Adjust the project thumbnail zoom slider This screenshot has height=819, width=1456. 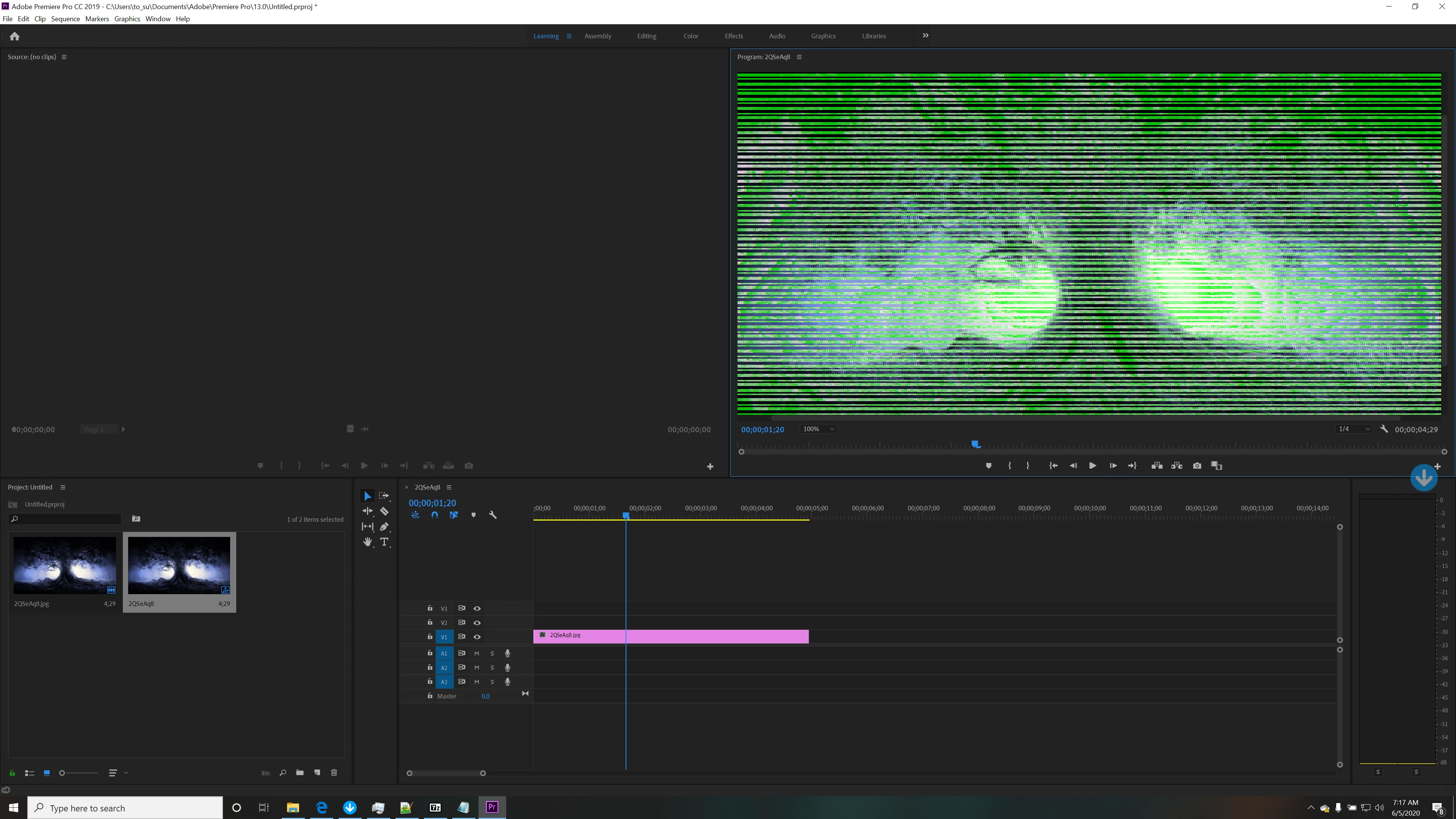pos(63,773)
